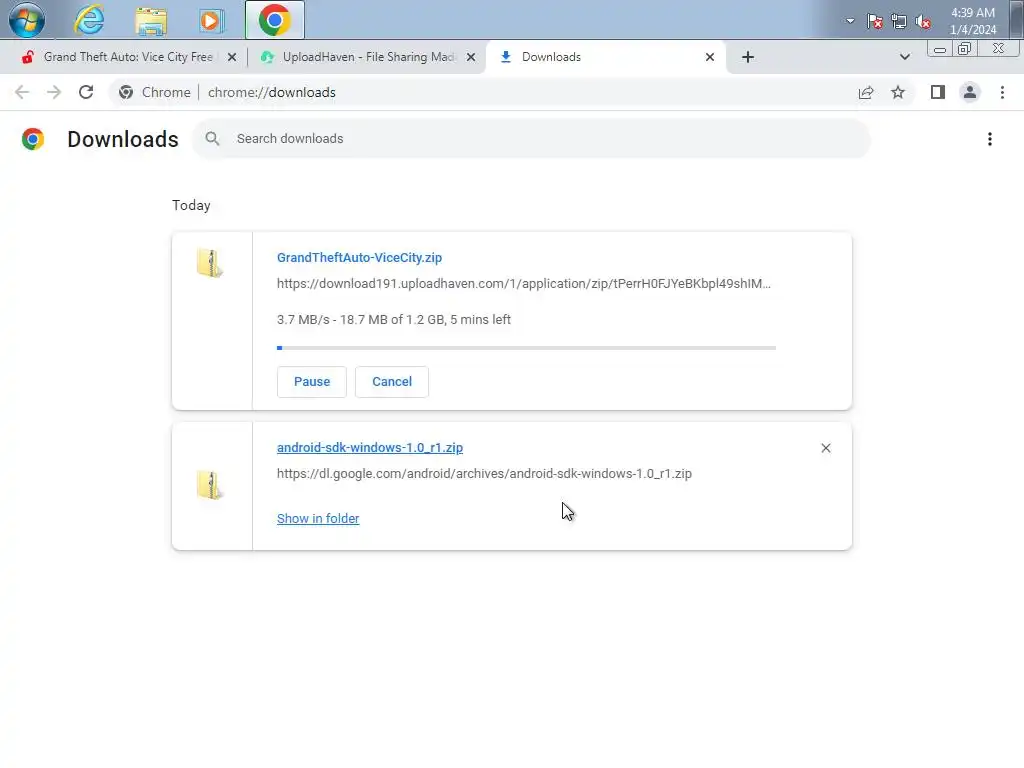Open the profile avatar menu
1024x768 pixels.
tap(970, 92)
